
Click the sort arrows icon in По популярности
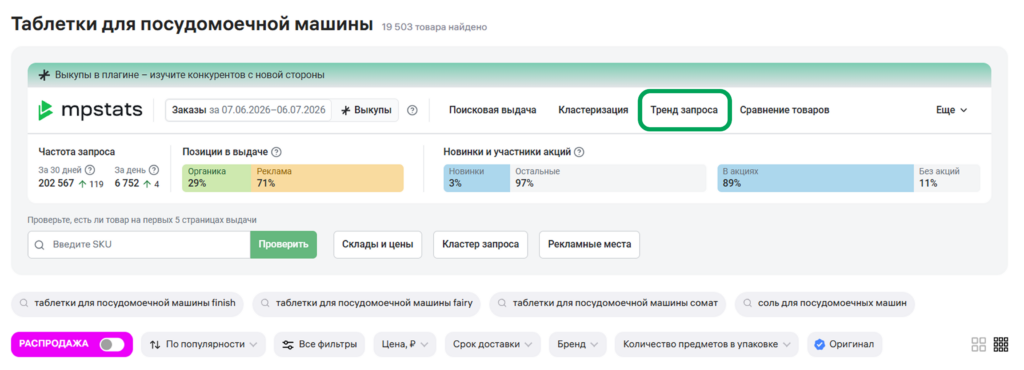click(x=155, y=344)
